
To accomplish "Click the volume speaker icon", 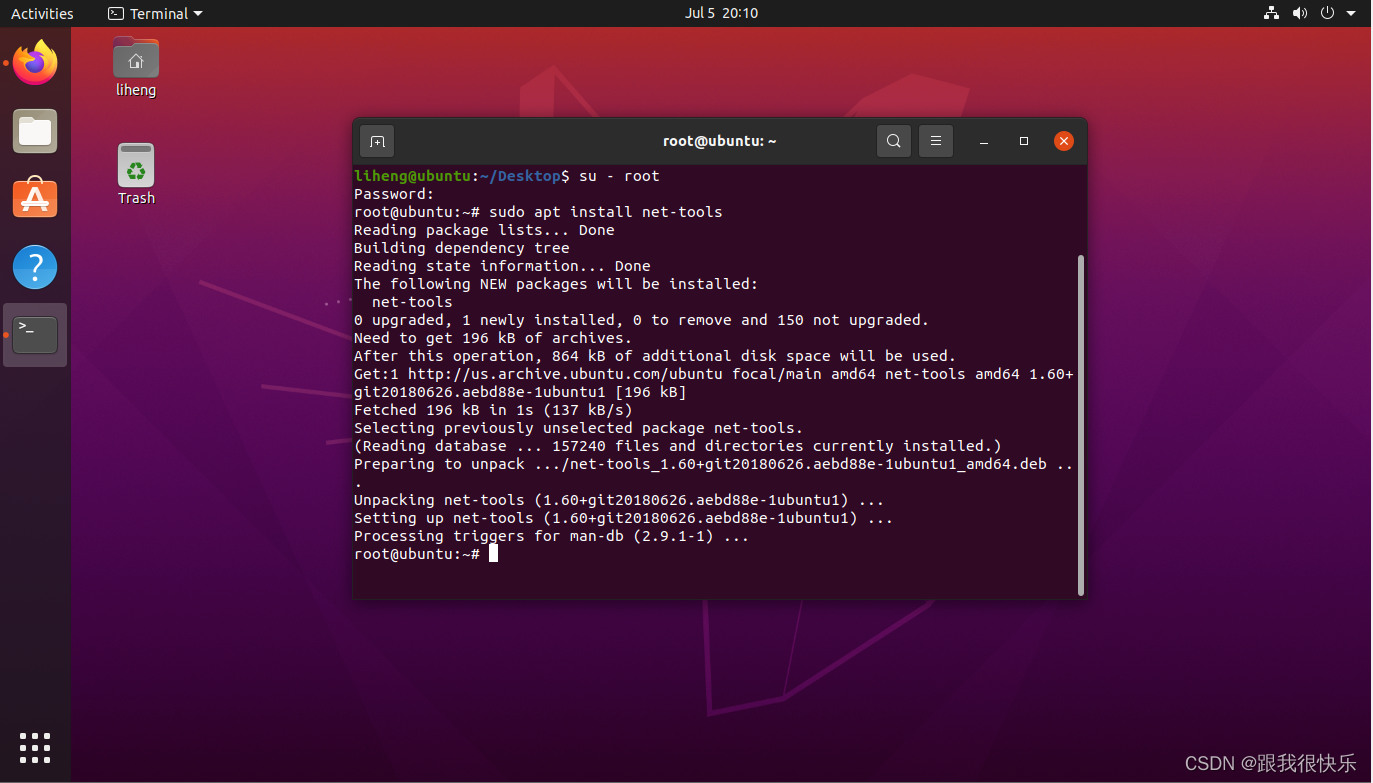I will tap(1299, 13).
